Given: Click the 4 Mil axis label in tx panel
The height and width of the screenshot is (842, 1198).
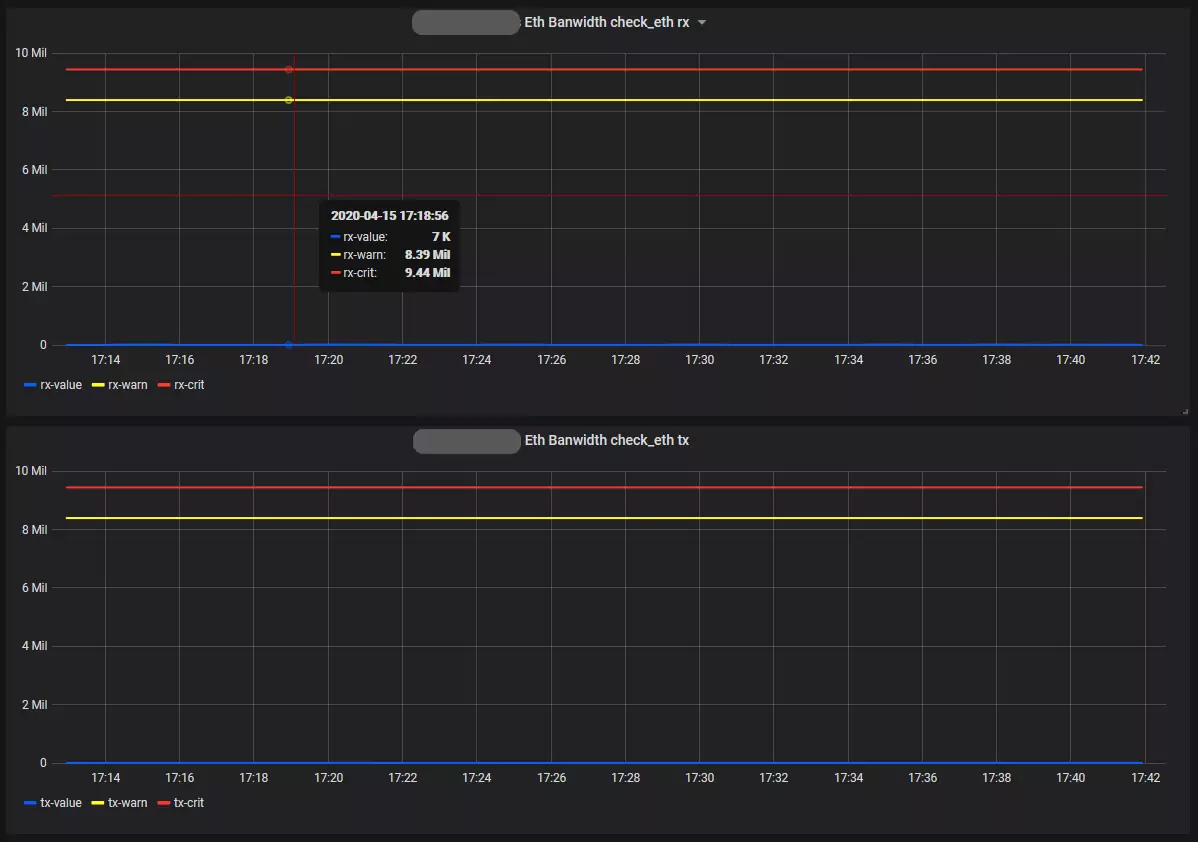Looking at the screenshot, I should [34, 646].
